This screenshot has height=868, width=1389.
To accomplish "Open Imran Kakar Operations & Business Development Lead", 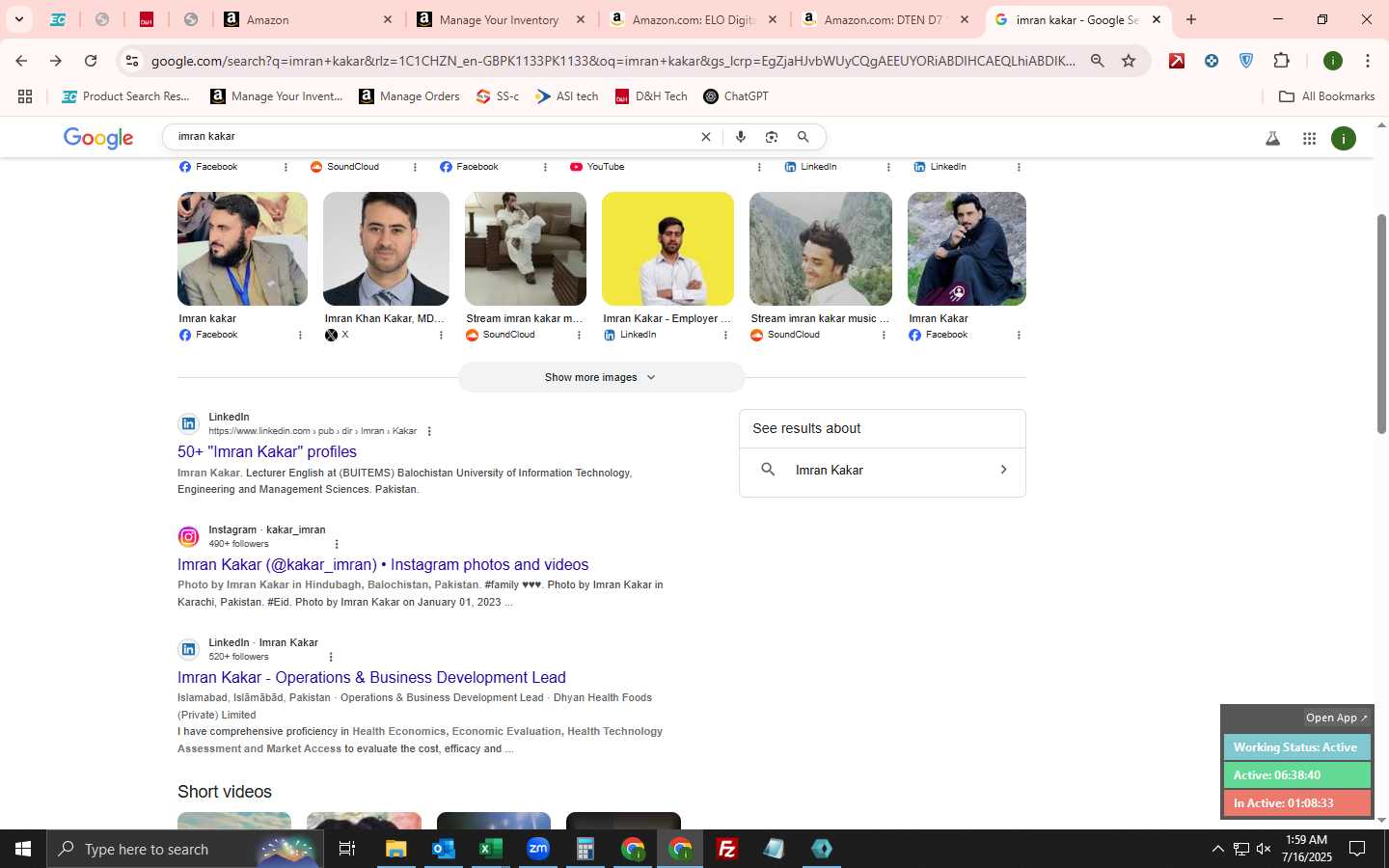I will tap(371, 677).
